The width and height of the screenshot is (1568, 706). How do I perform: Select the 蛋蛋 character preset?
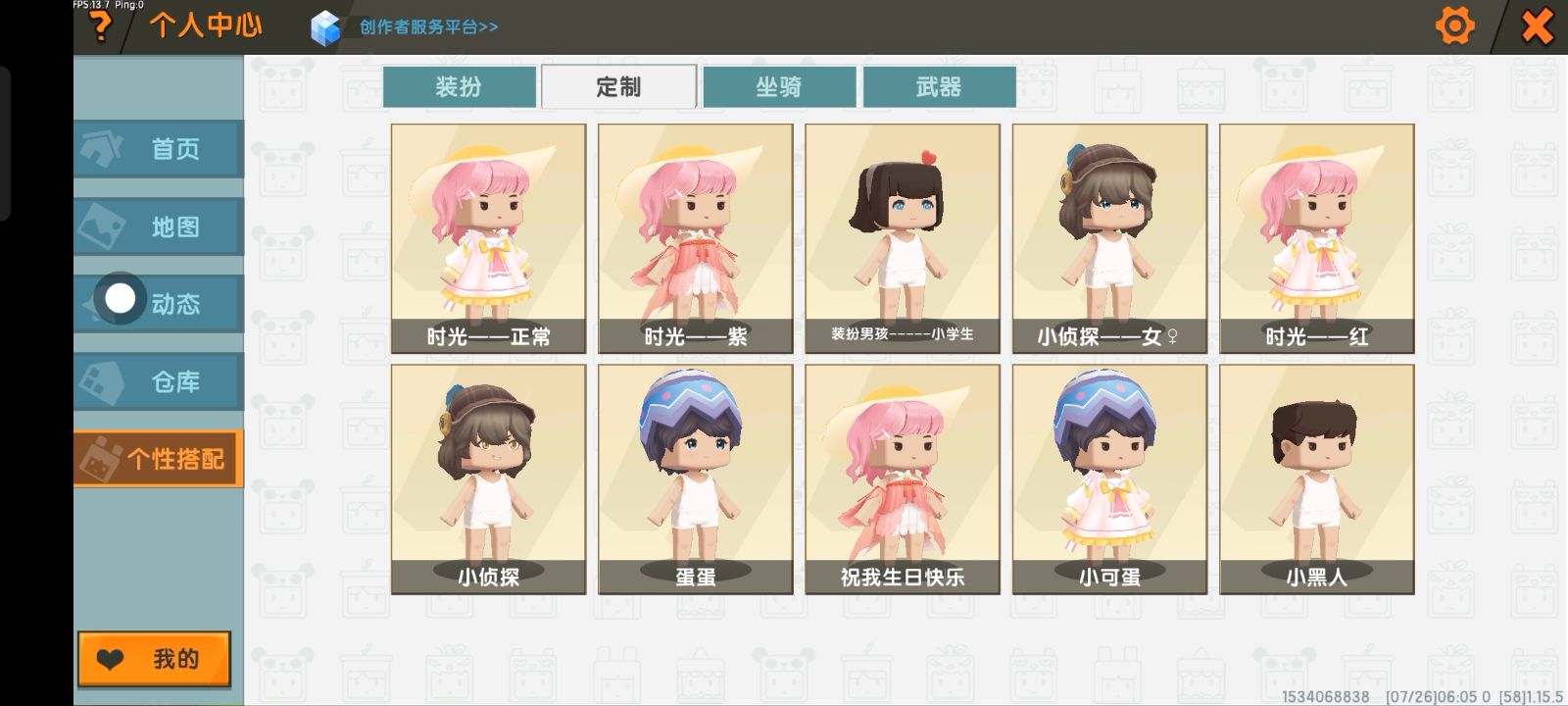point(696,479)
